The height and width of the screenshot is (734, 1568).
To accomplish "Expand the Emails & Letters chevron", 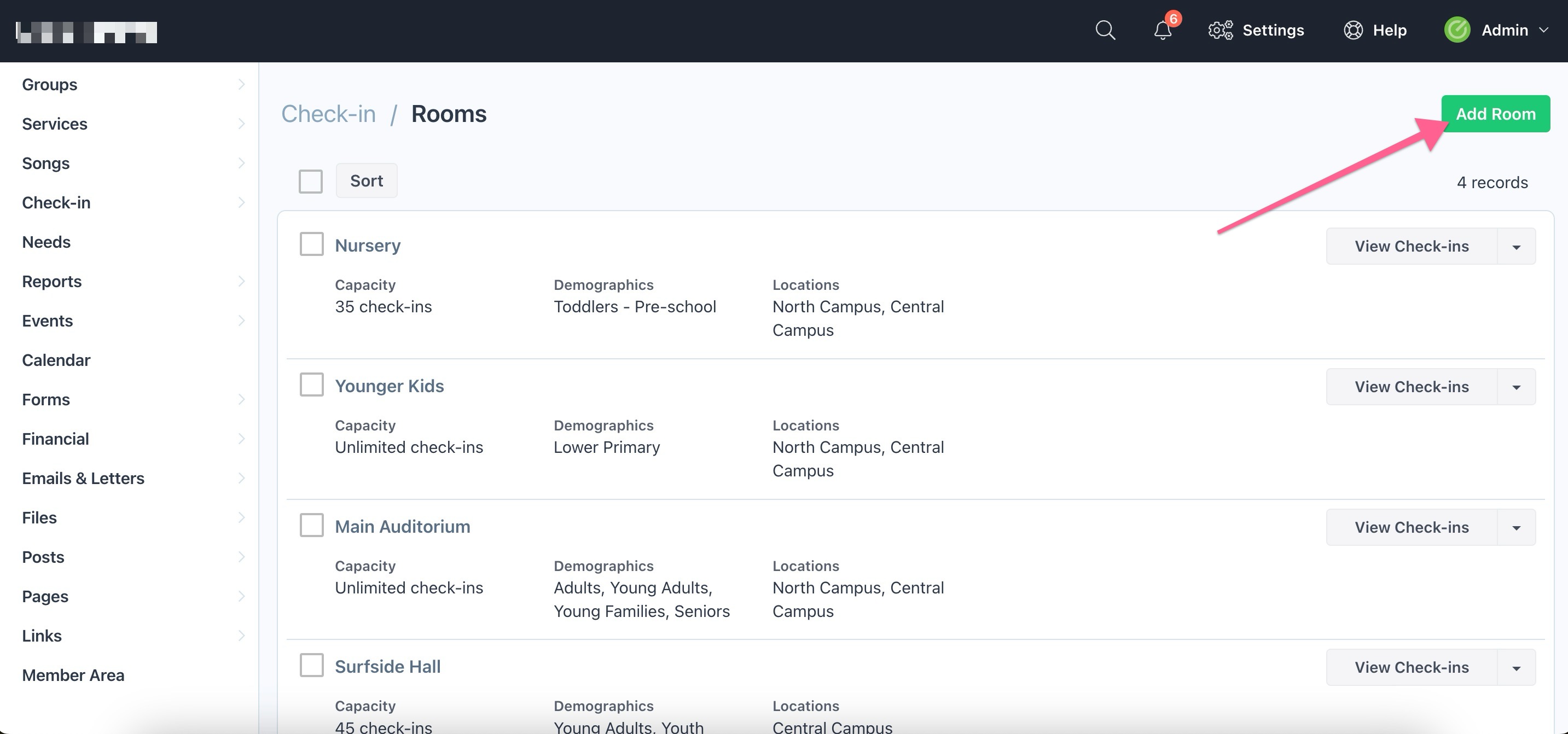I will click(241, 478).
